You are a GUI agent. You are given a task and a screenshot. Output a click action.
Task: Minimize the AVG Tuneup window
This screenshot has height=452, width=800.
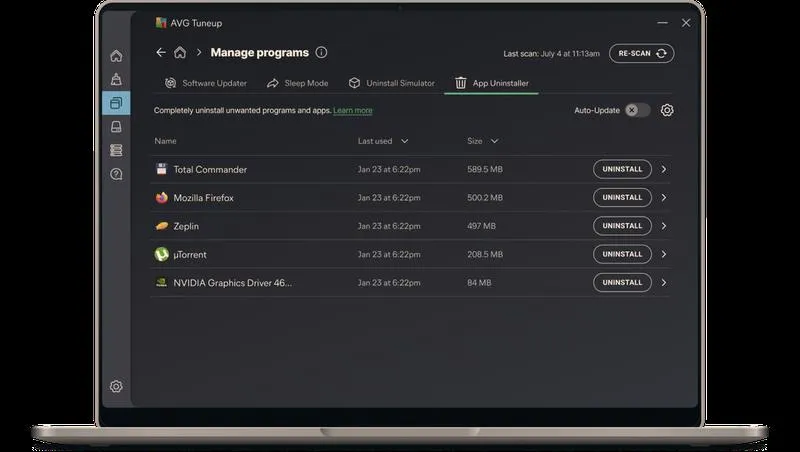(662, 23)
